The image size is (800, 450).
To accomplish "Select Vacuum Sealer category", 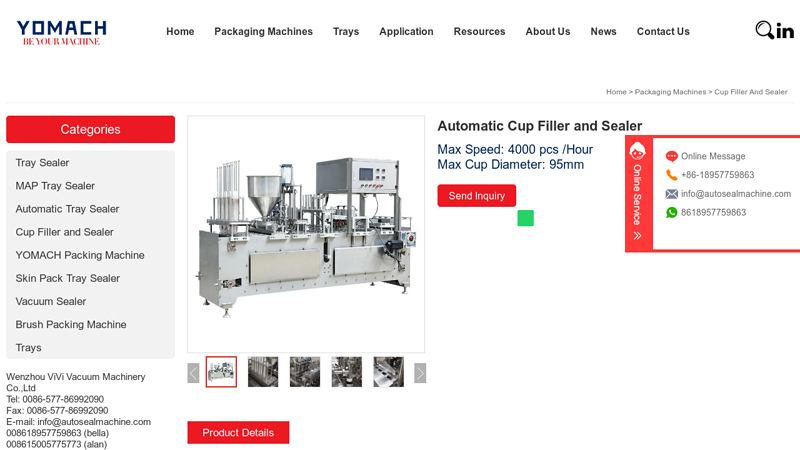I will pos(51,302).
